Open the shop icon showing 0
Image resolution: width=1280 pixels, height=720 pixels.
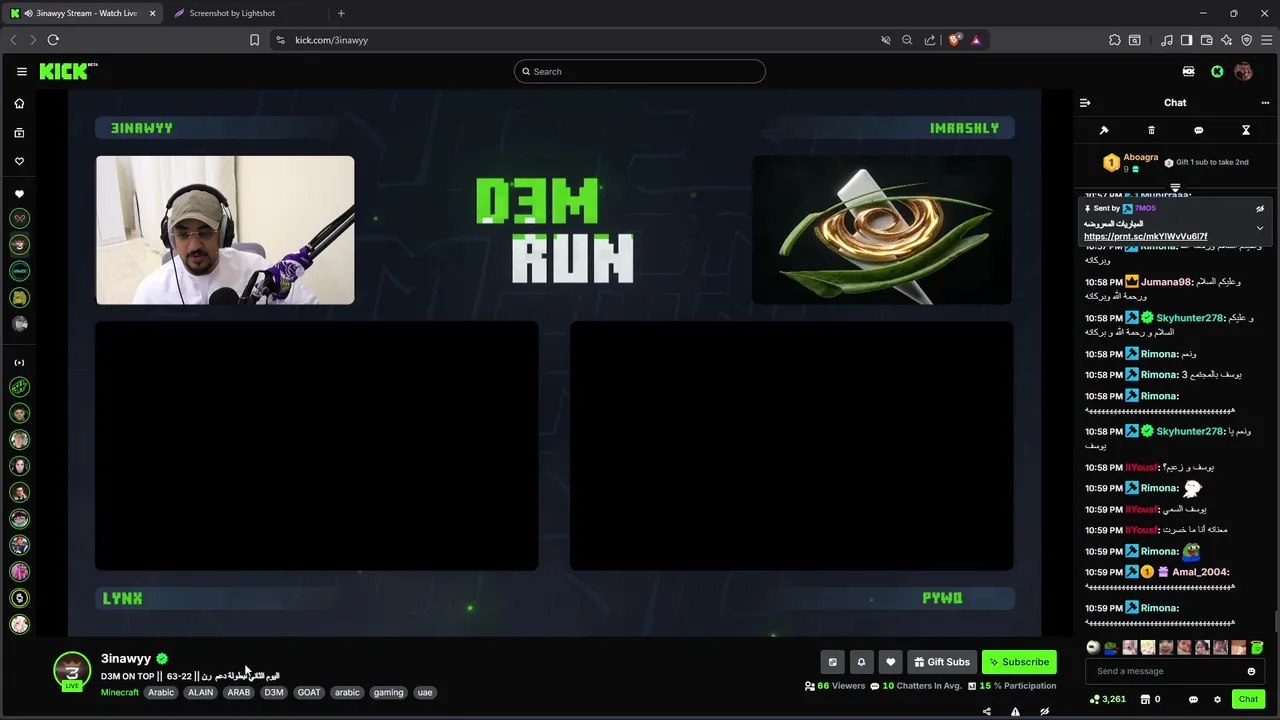(1150, 700)
